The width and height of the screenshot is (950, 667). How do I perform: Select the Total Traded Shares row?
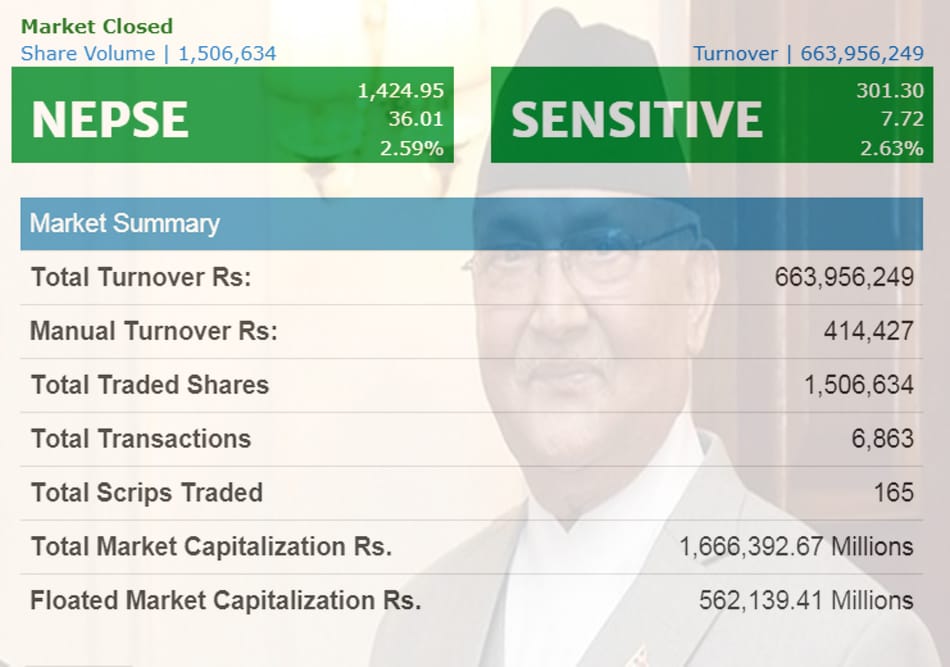point(471,385)
